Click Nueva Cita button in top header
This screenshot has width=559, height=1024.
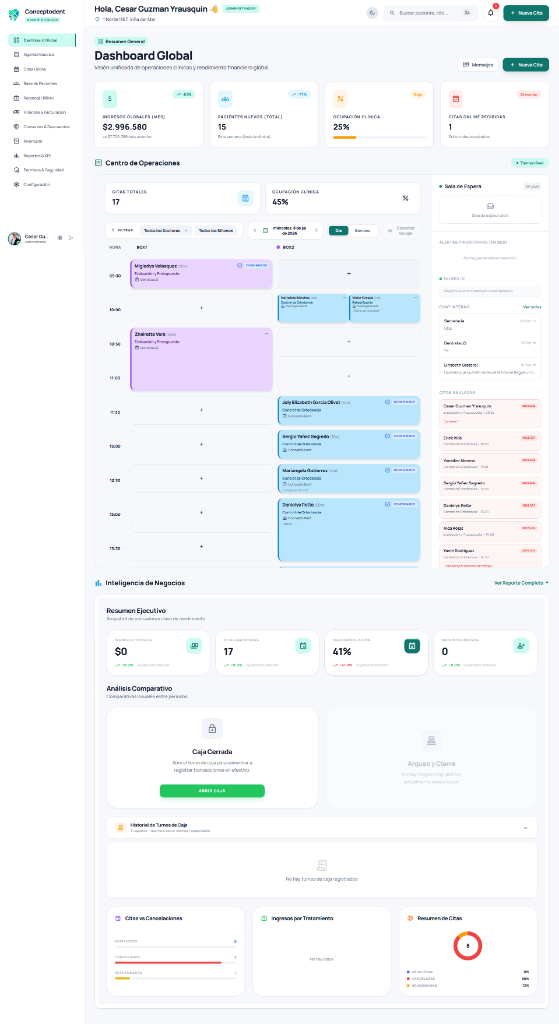(x=526, y=12)
